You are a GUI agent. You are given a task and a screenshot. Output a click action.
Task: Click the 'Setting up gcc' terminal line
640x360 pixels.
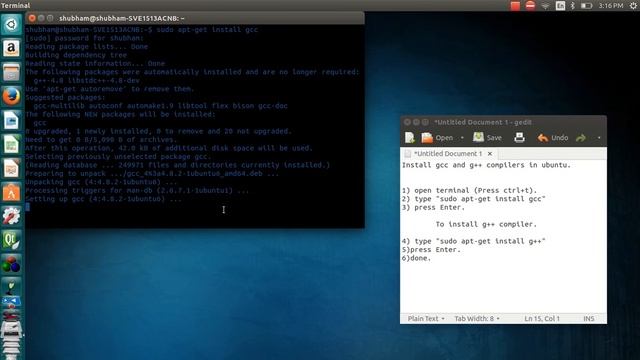[104, 199]
